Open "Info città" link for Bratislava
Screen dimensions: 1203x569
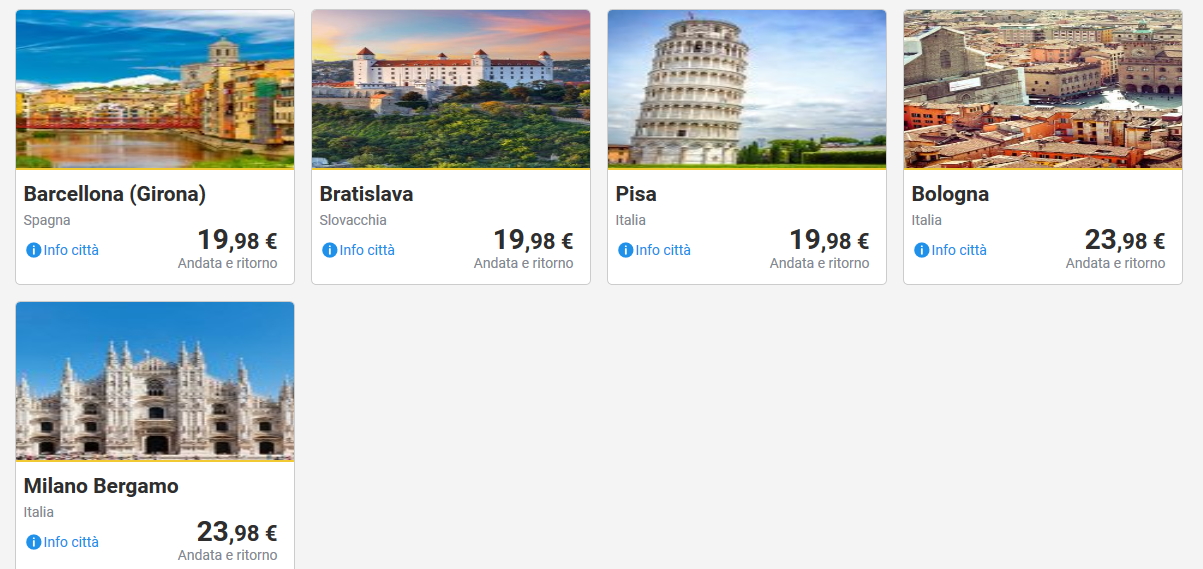point(367,250)
